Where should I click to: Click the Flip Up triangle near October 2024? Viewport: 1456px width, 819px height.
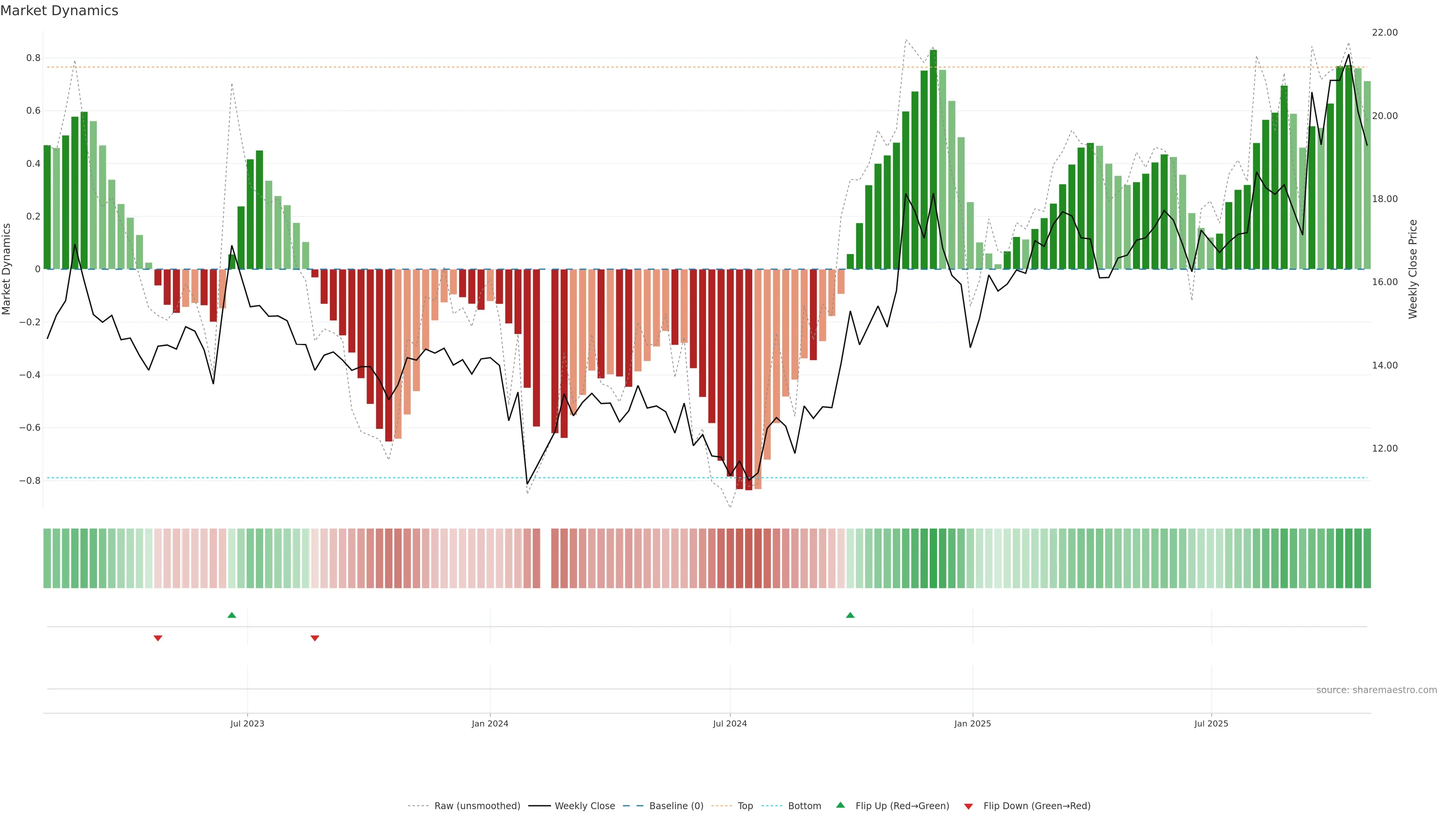pos(850,615)
